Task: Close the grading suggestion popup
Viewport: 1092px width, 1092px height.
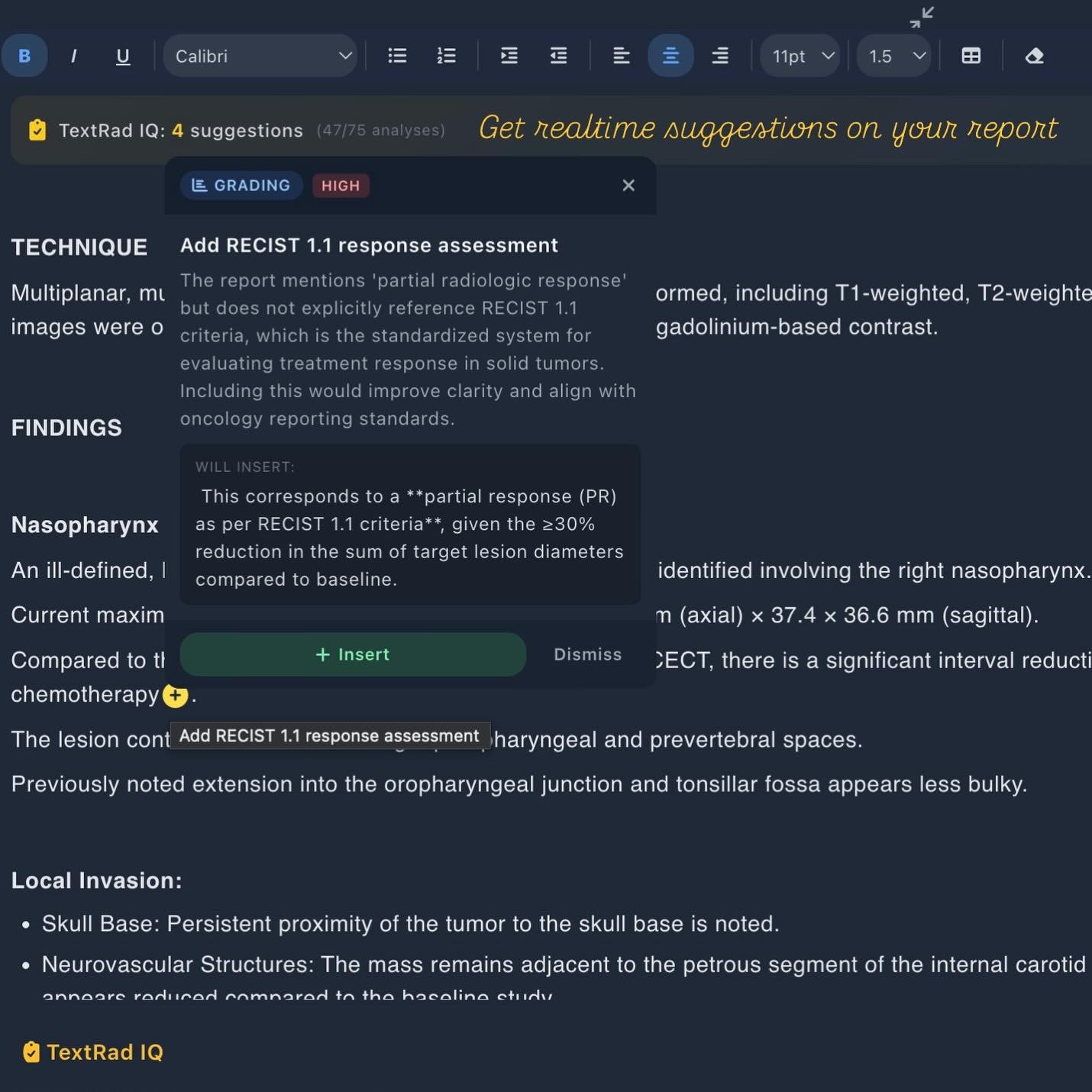Action: 628,185
